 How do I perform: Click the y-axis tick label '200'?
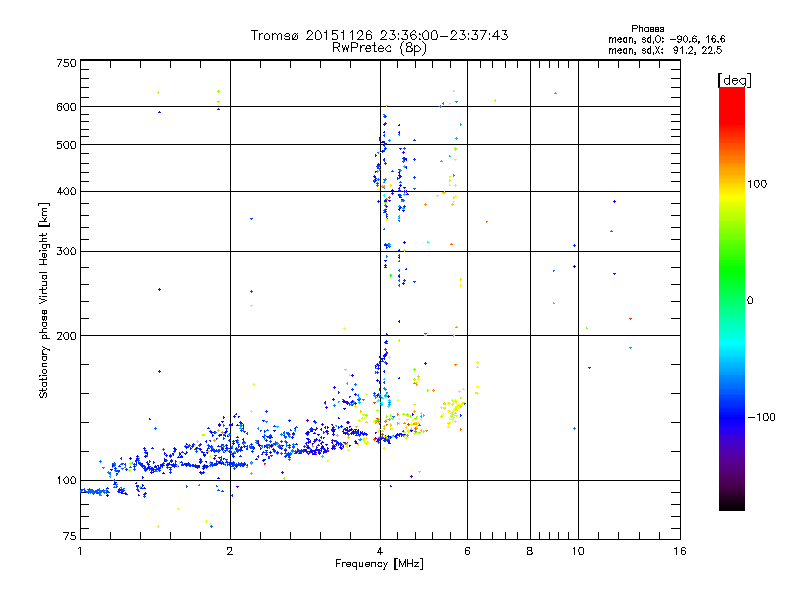click(x=66, y=336)
